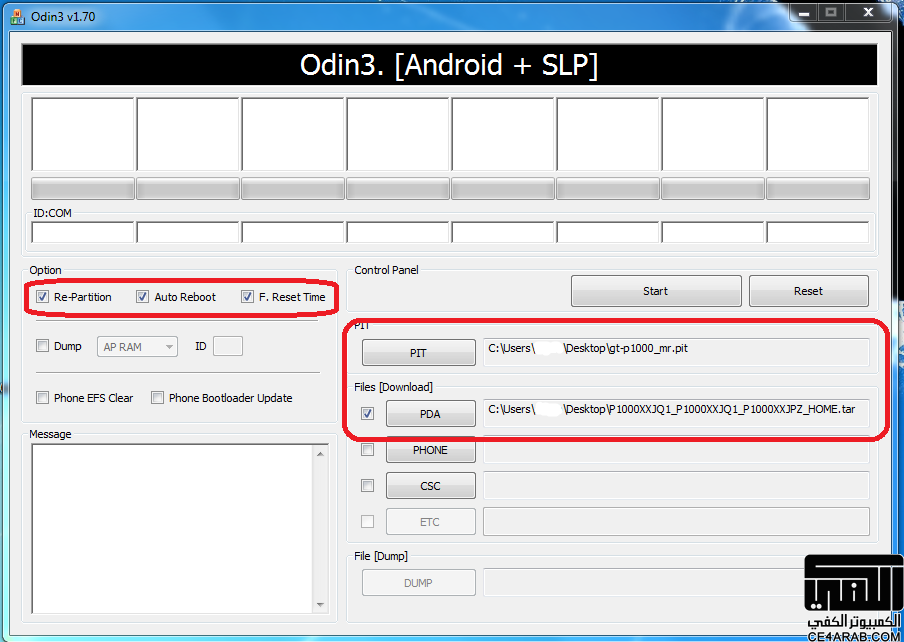904x642 pixels.
Task: Enable the Dump checkbox
Action: (42, 346)
